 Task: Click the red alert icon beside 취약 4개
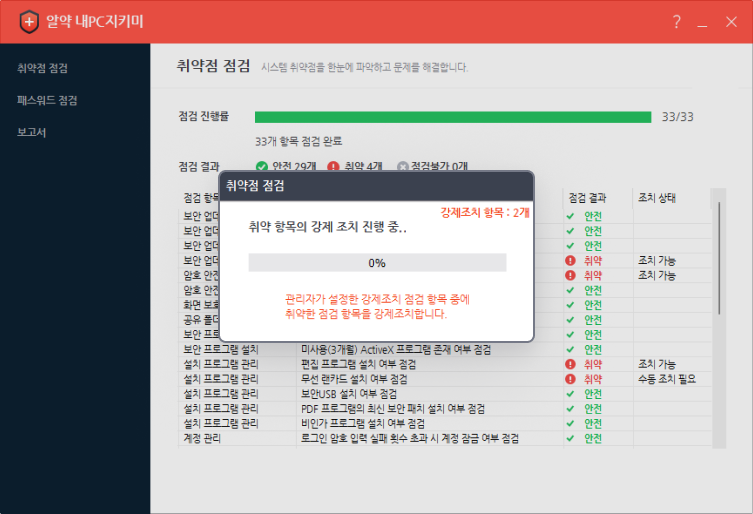[x=333, y=166]
